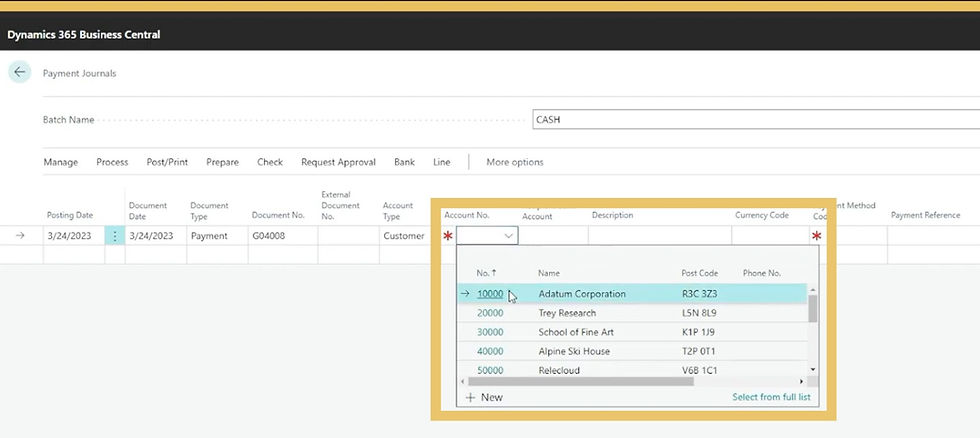Viewport: 980px width, 438px height.
Task: Select customer number 20000
Action: (490, 313)
